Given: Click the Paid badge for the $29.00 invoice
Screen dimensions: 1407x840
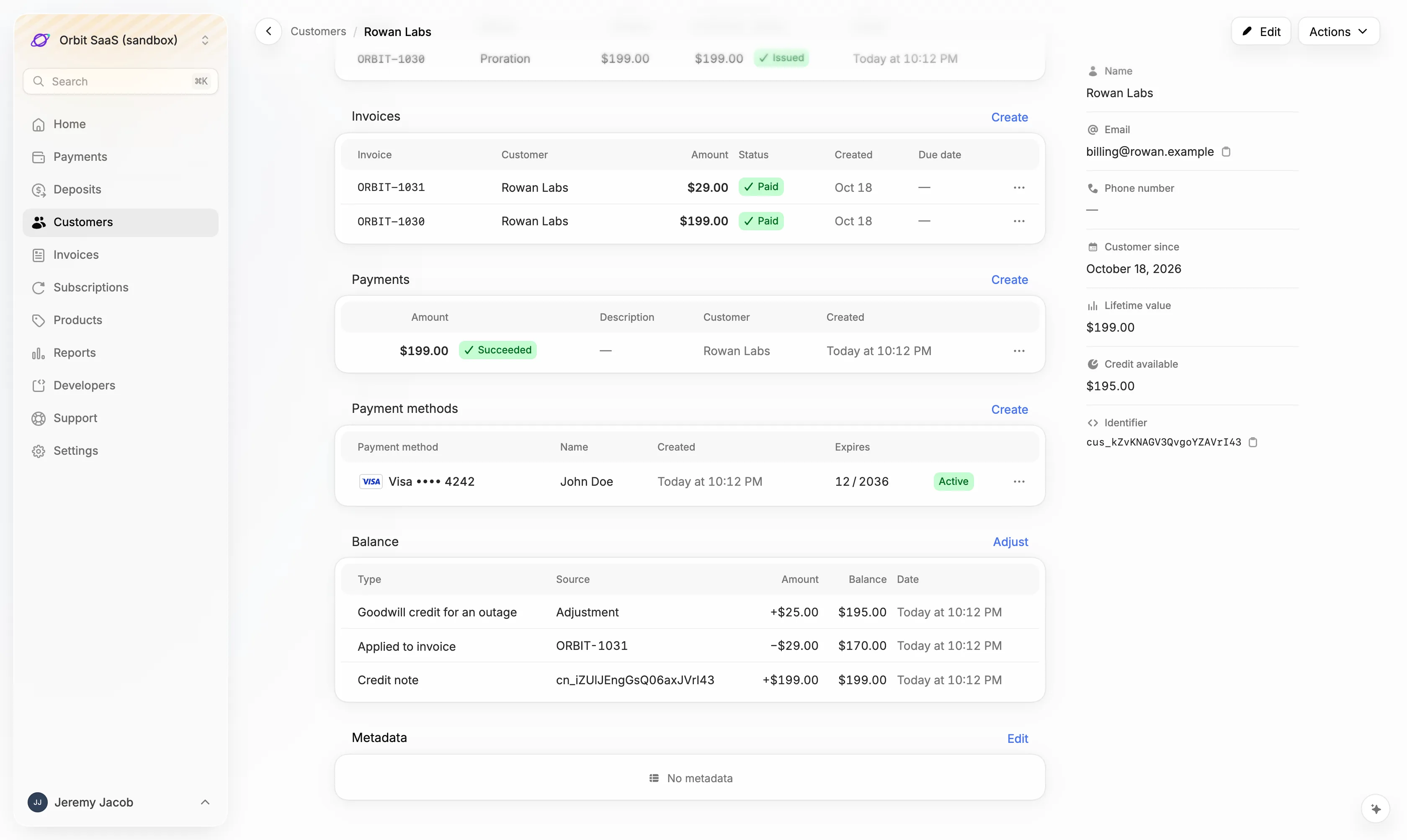Looking at the screenshot, I should [x=761, y=187].
